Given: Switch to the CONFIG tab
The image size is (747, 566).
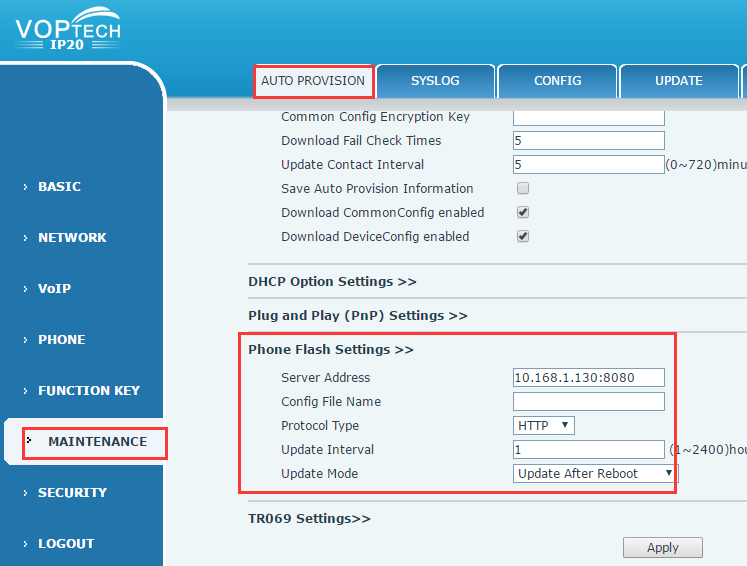Looking at the screenshot, I should coord(557,81).
